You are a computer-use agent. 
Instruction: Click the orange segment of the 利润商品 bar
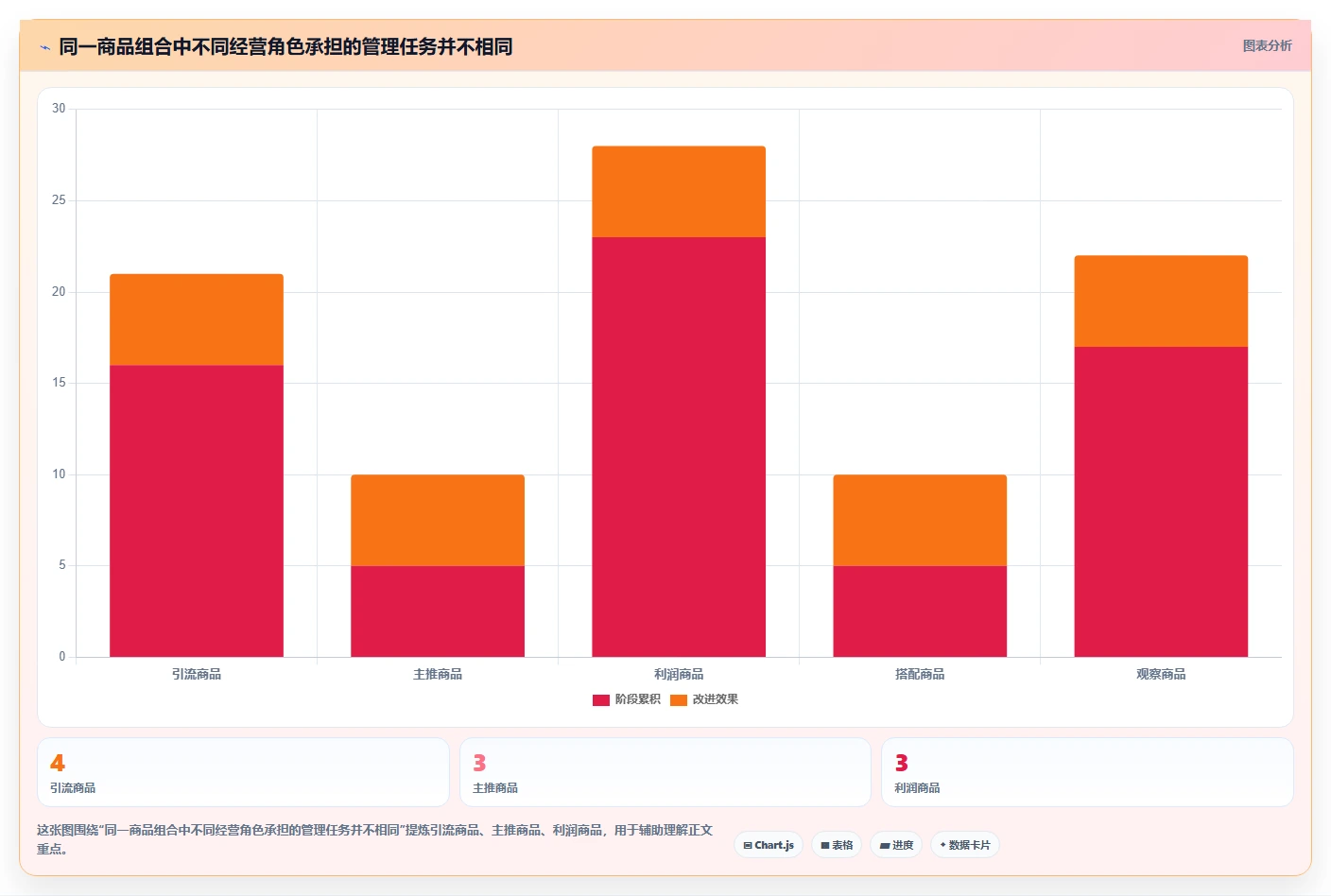679,192
